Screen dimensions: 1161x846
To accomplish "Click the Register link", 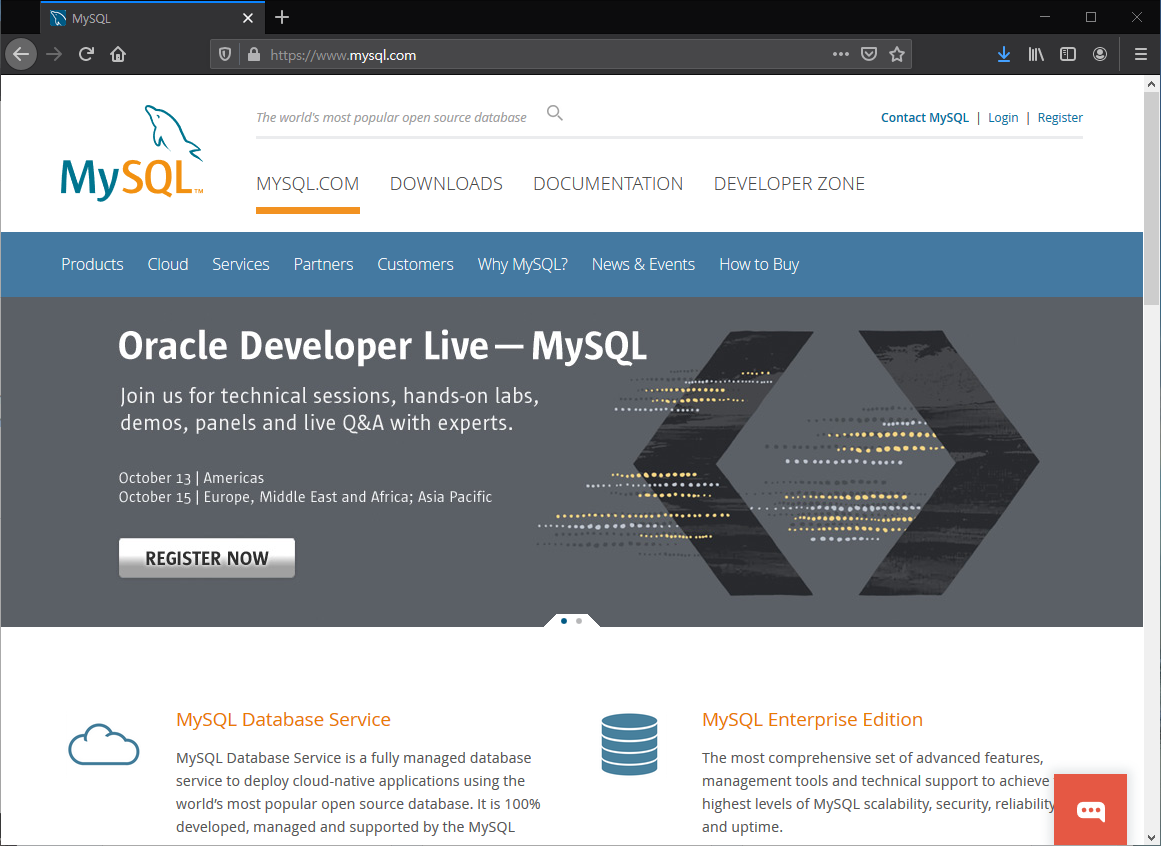I will pyautogui.click(x=1060, y=118).
